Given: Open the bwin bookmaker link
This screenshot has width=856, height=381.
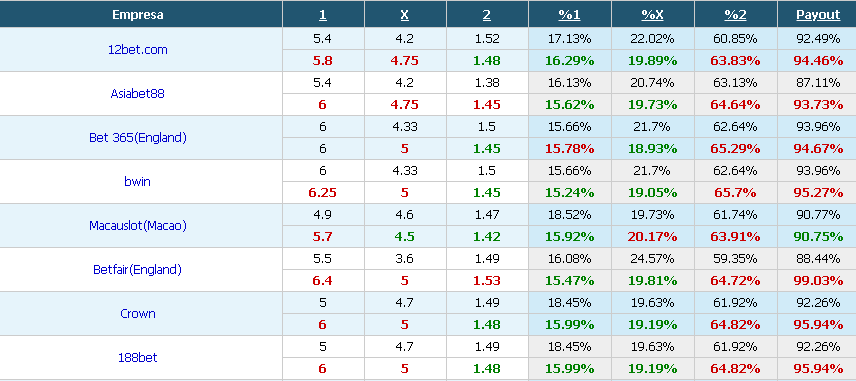Looking at the screenshot, I should coord(138,182).
